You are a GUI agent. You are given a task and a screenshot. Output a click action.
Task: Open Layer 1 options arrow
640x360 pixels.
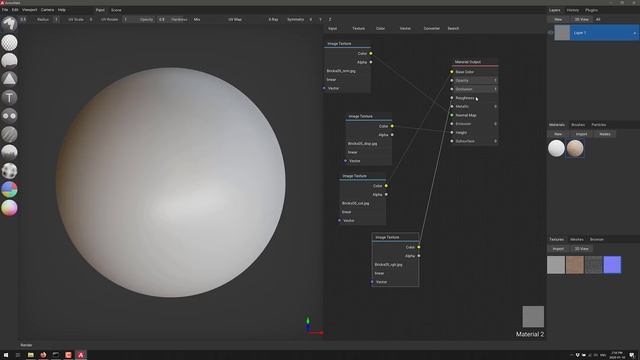coord(634,33)
